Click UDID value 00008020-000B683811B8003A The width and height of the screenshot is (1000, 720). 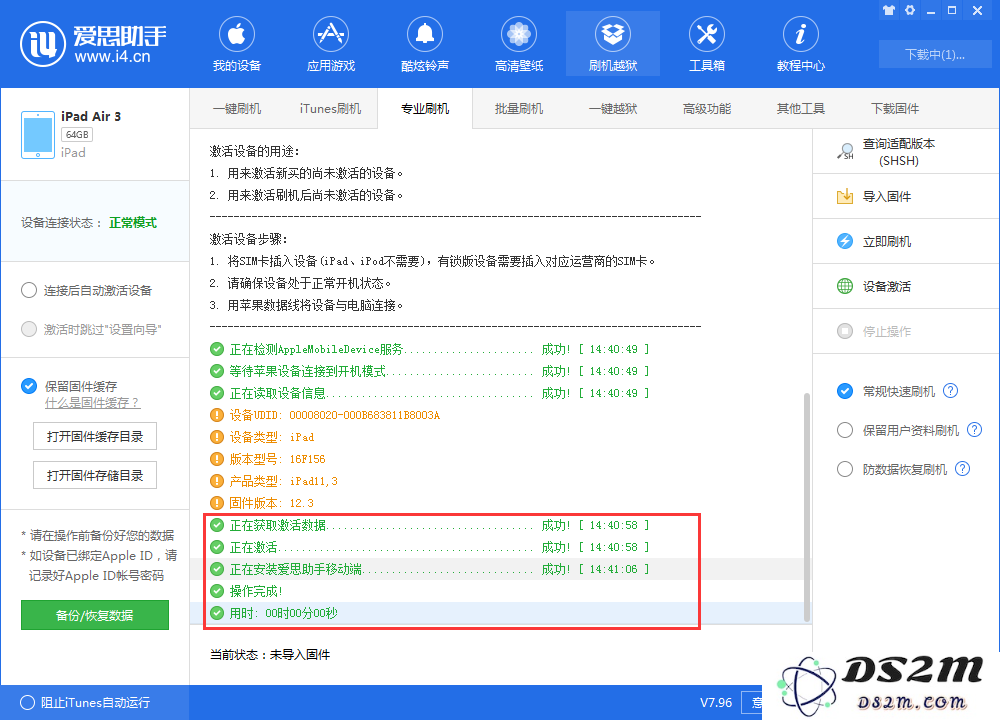[x=364, y=415]
